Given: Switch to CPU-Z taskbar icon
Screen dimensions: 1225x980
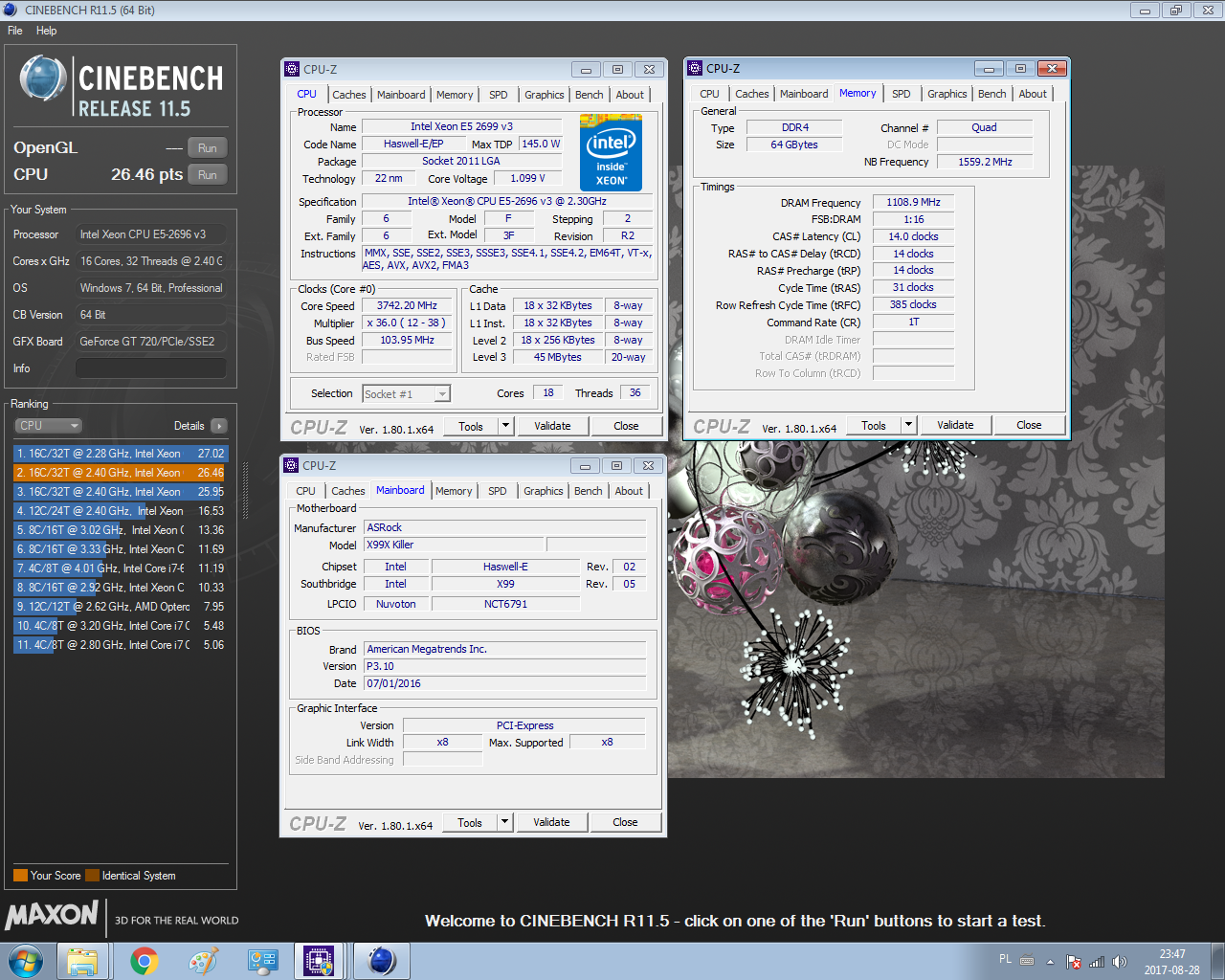Looking at the screenshot, I should pos(320,961).
